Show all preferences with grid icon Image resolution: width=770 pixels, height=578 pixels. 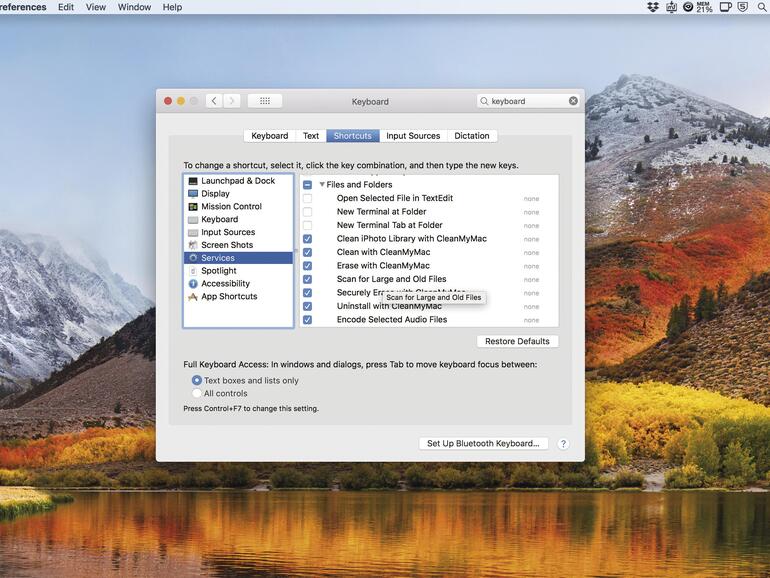[x=265, y=101]
